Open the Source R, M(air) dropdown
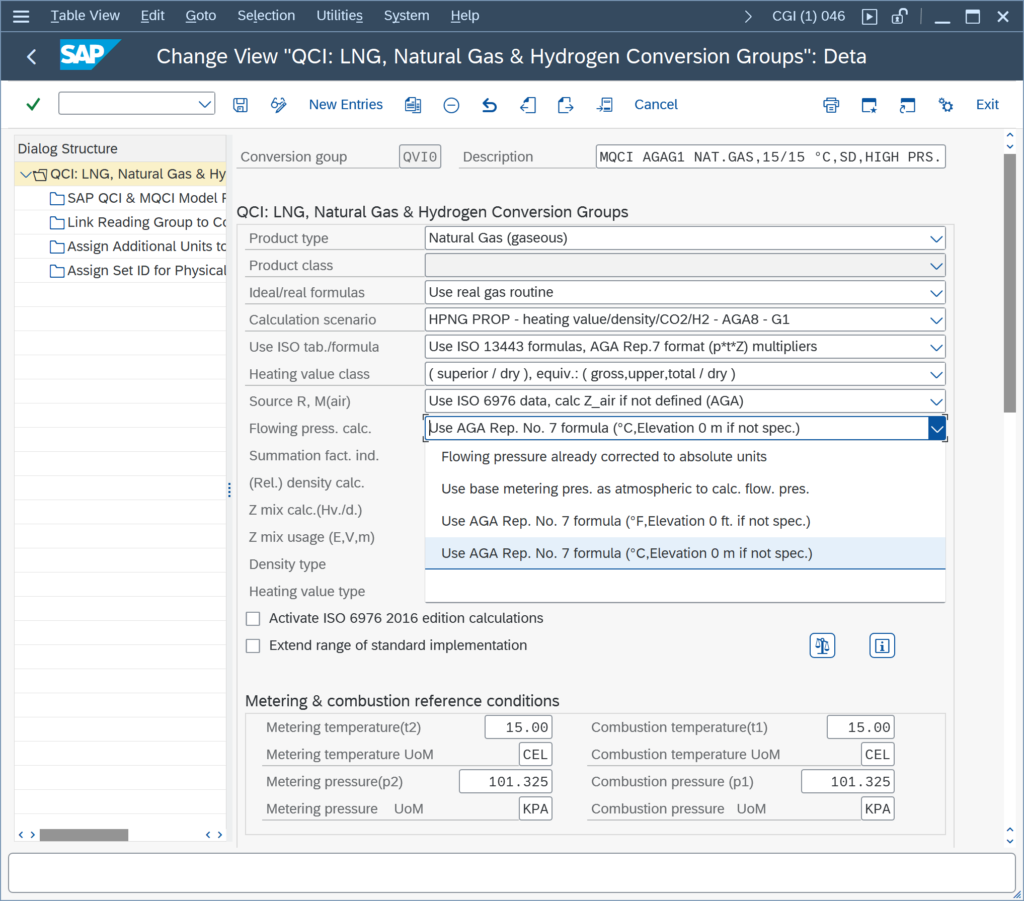 coord(936,402)
